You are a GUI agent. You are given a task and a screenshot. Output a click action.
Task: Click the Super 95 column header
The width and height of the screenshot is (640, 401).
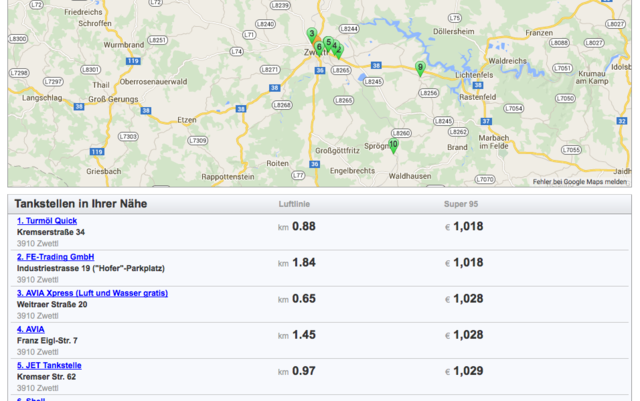[461, 204]
